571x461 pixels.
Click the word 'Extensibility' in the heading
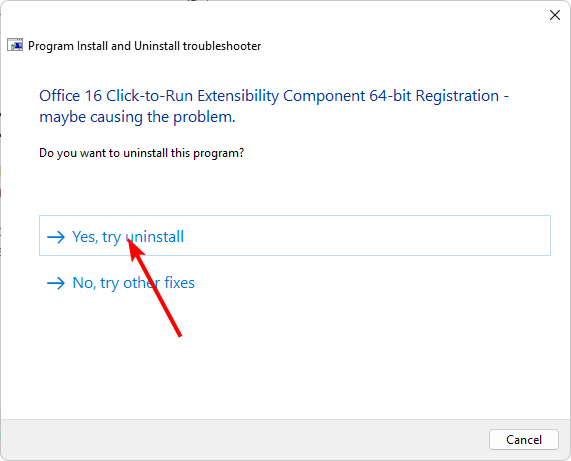pyautogui.click(x=238, y=96)
